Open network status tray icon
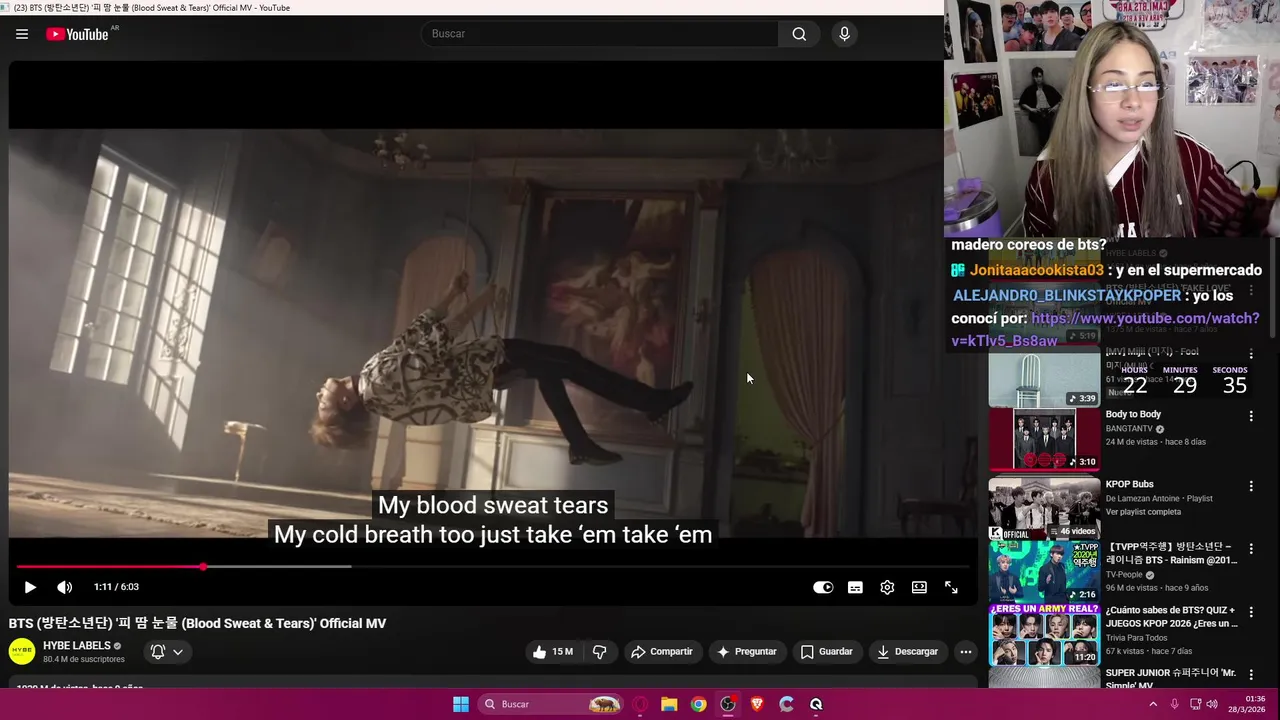The width and height of the screenshot is (1280, 720). (x=1195, y=704)
